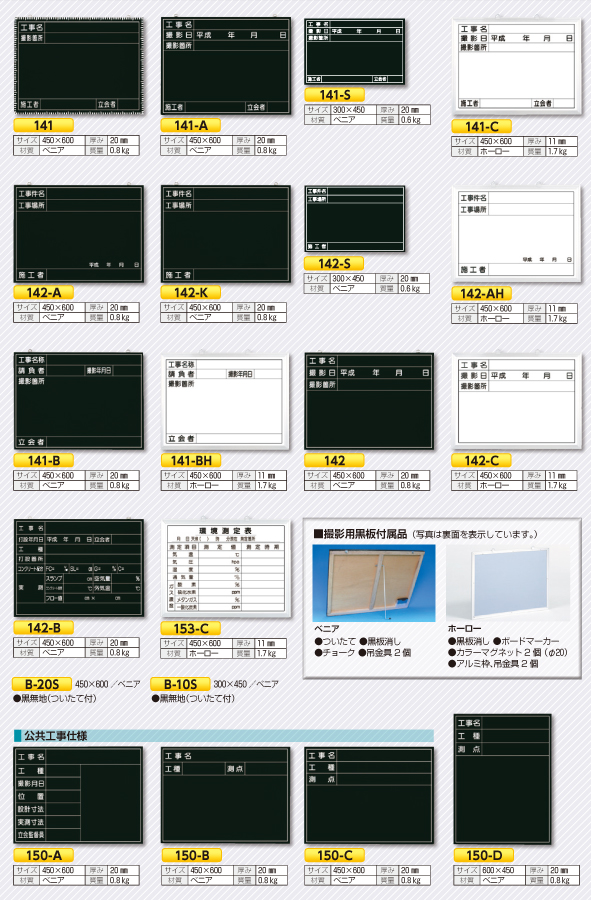
Task: Click the 0.6kg weight cell under 142-S
Action: 413,289
